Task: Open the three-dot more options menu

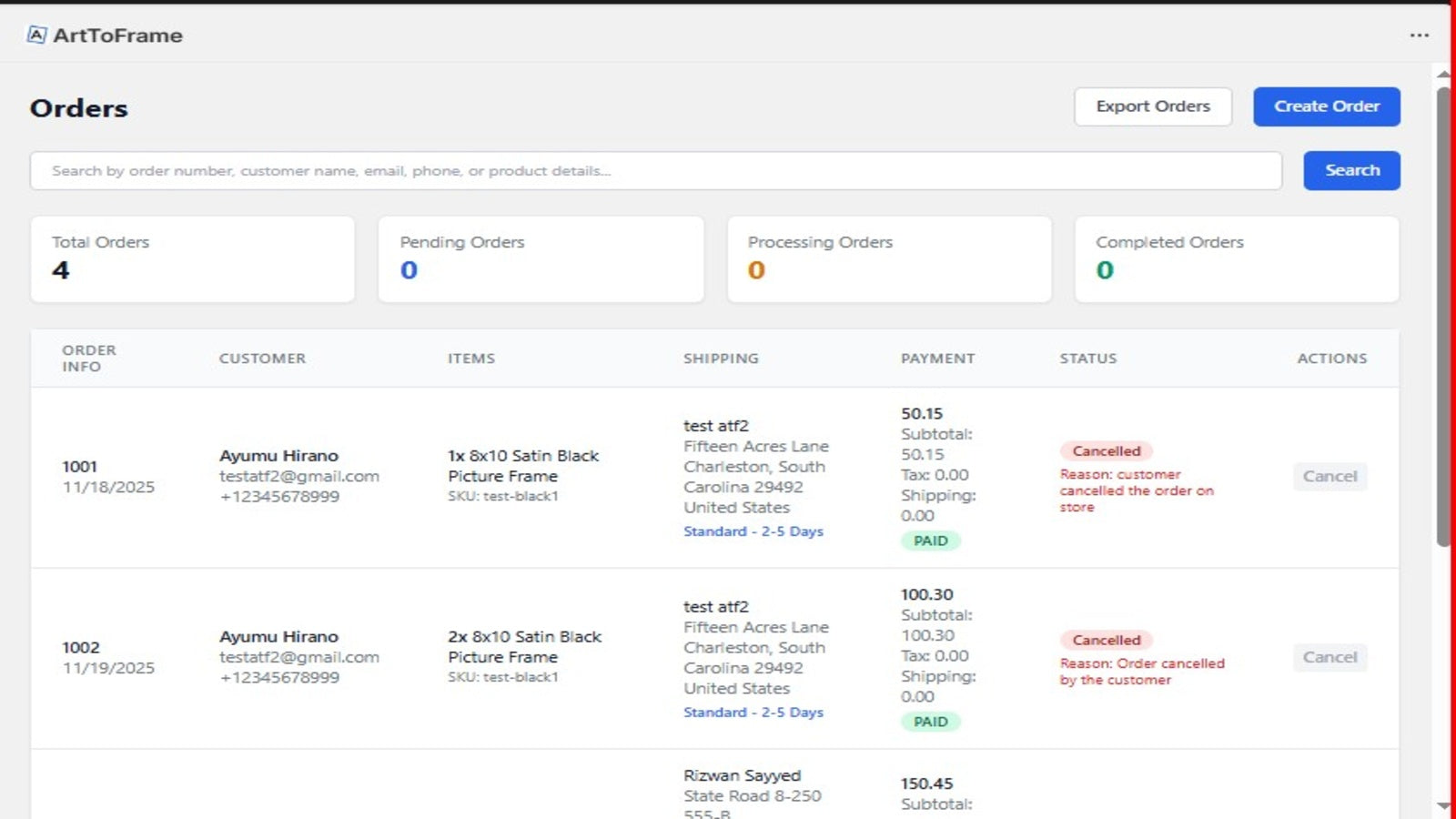Action: pyautogui.click(x=1419, y=35)
